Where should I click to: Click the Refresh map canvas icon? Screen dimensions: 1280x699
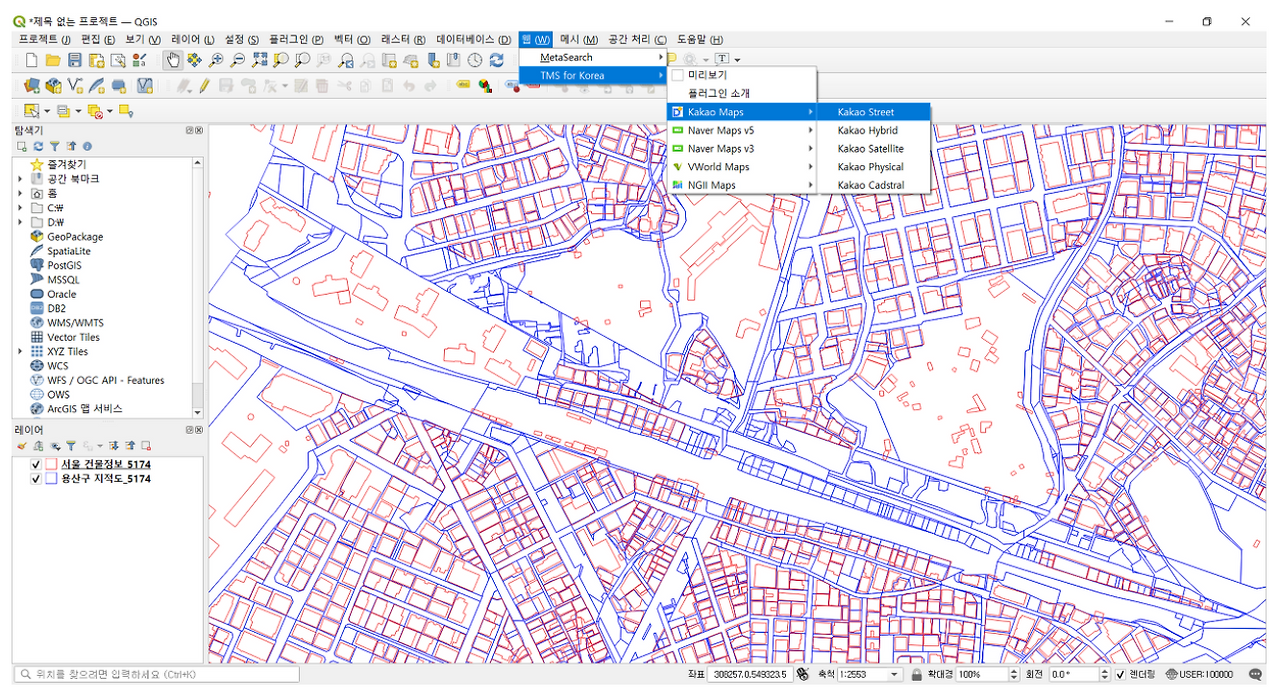pos(497,60)
